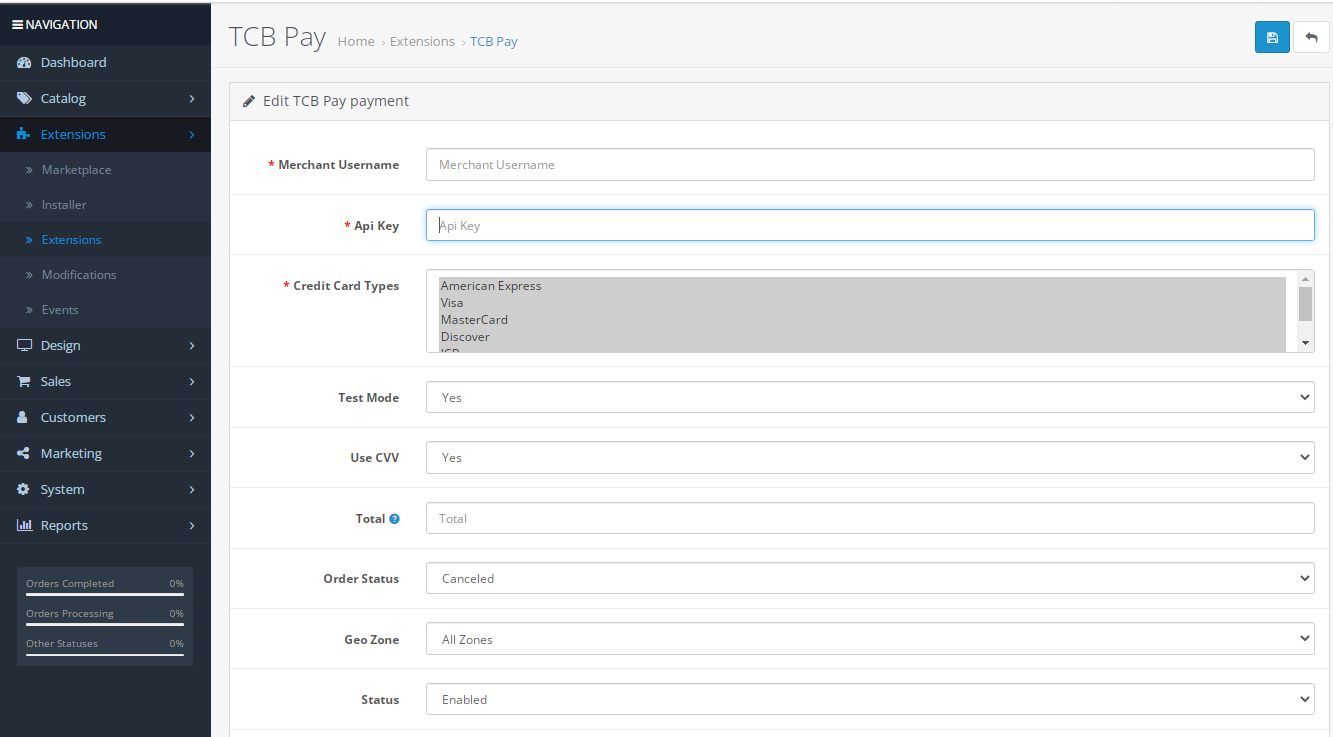Click card types list scroll-up arrow
Image resolution: width=1333 pixels, height=737 pixels.
click(1305, 278)
